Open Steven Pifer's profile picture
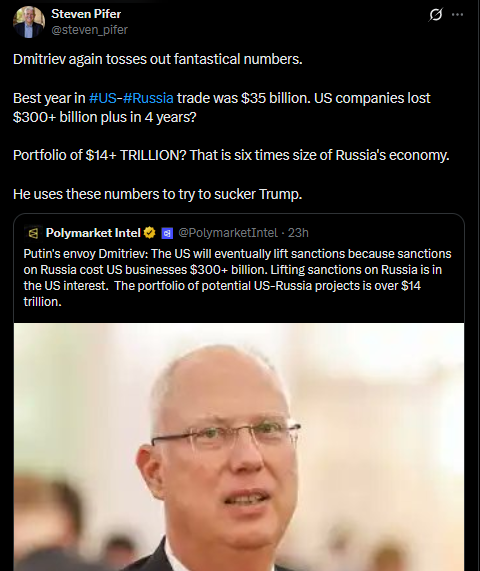The width and height of the screenshot is (480, 571). click(29, 22)
